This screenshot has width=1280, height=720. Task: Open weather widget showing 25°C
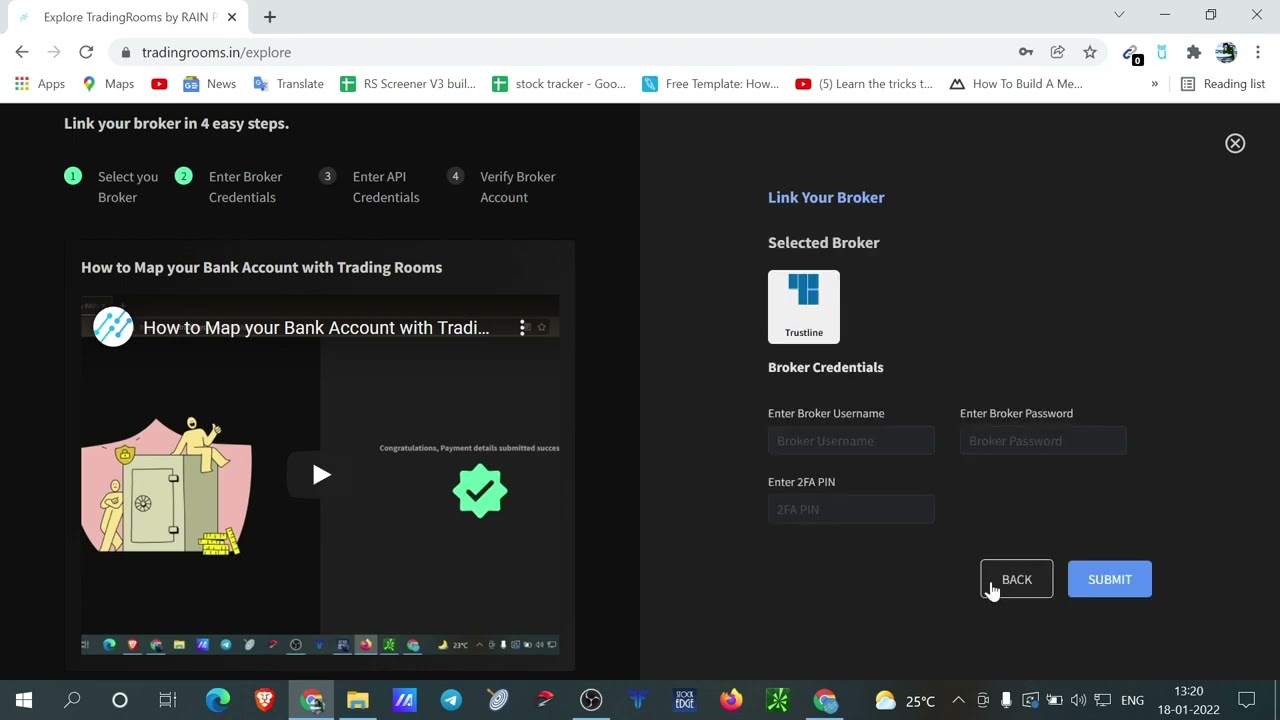tap(906, 700)
